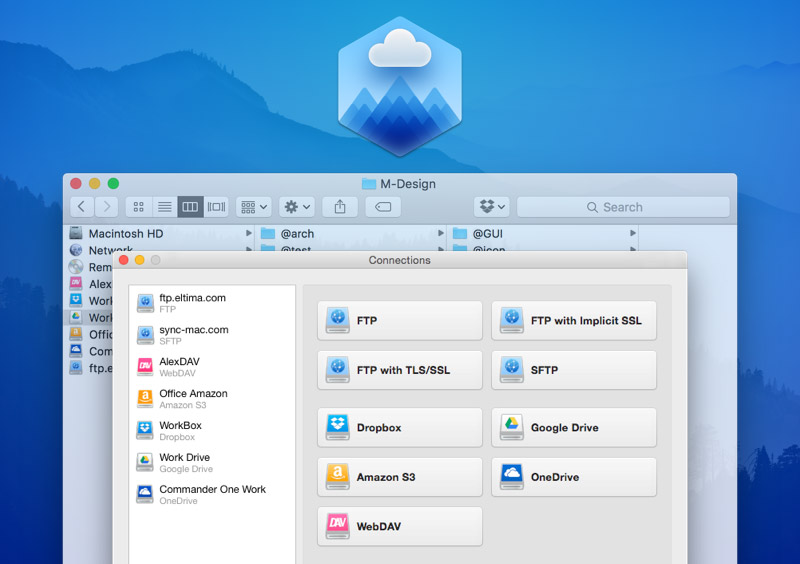Select the Office Amazon S3 connection

coord(212,399)
